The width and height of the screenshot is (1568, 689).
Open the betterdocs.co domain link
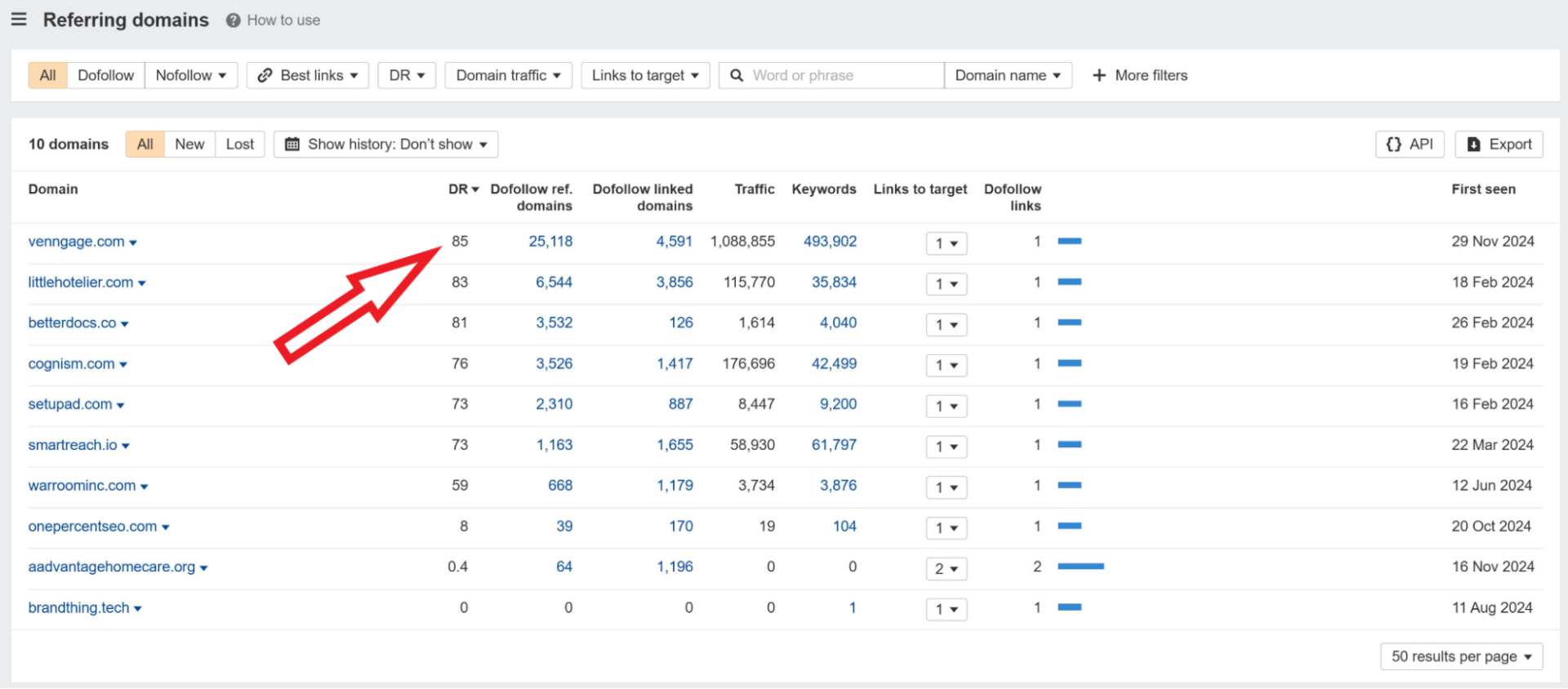tap(73, 323)
